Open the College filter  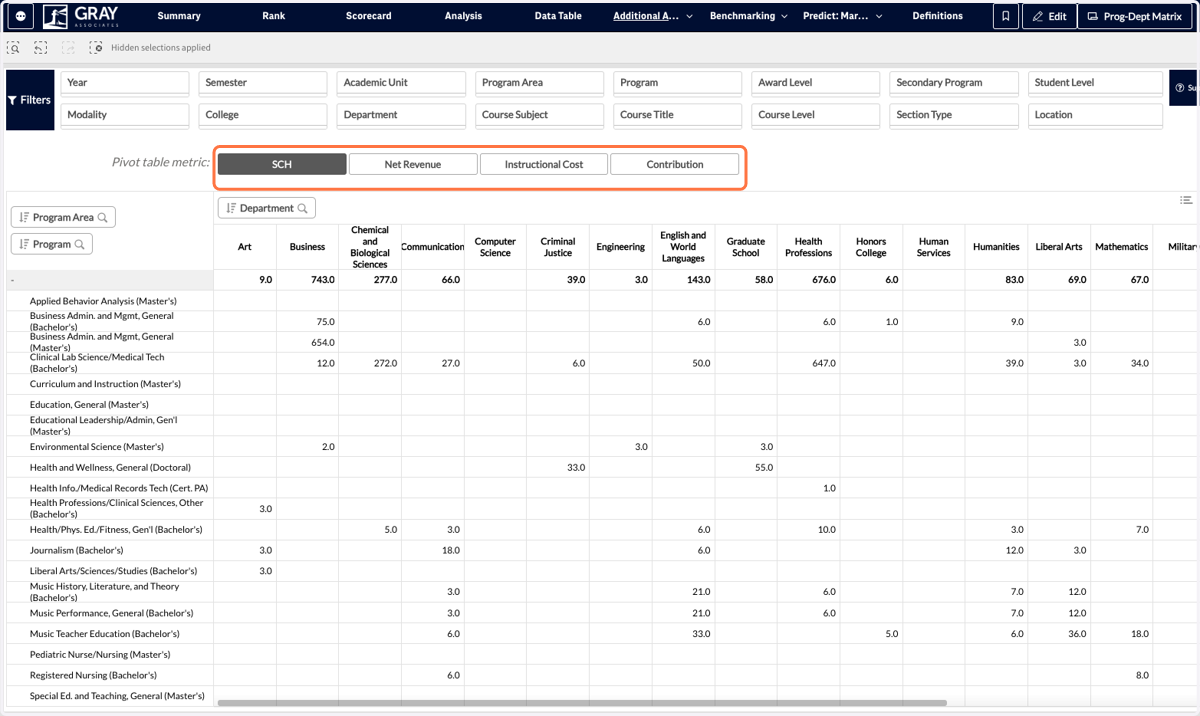[x=263, y=115]
